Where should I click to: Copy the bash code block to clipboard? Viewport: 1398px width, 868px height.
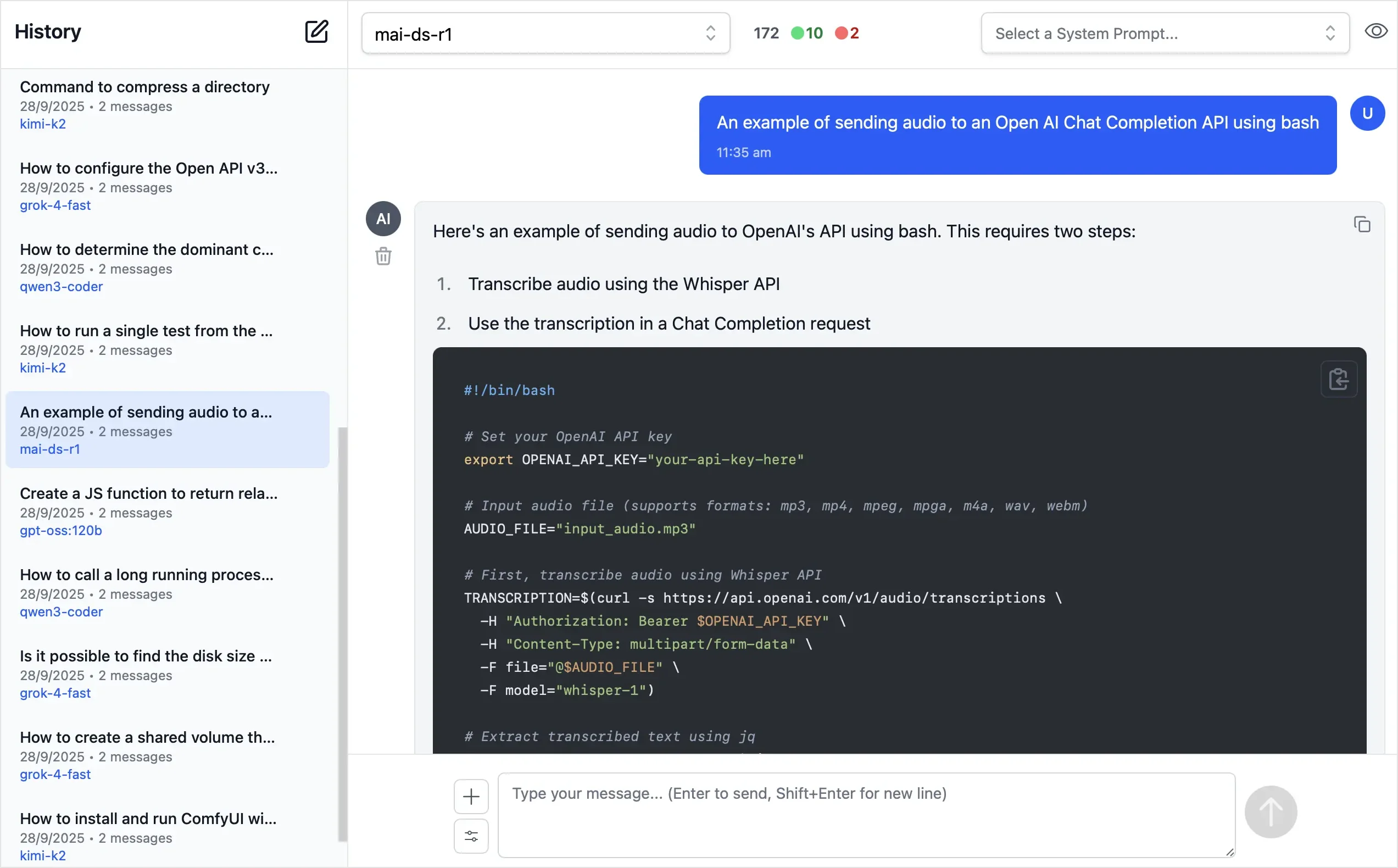pyautogui.click(x=1338, y=380)
